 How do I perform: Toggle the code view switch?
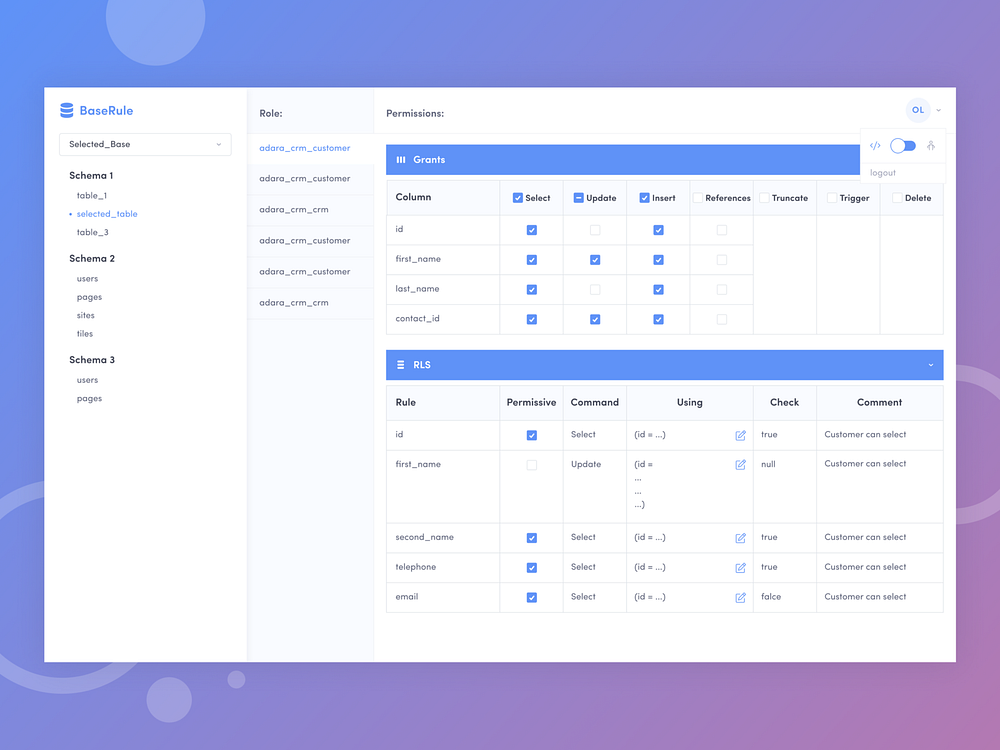click(902, 146)
